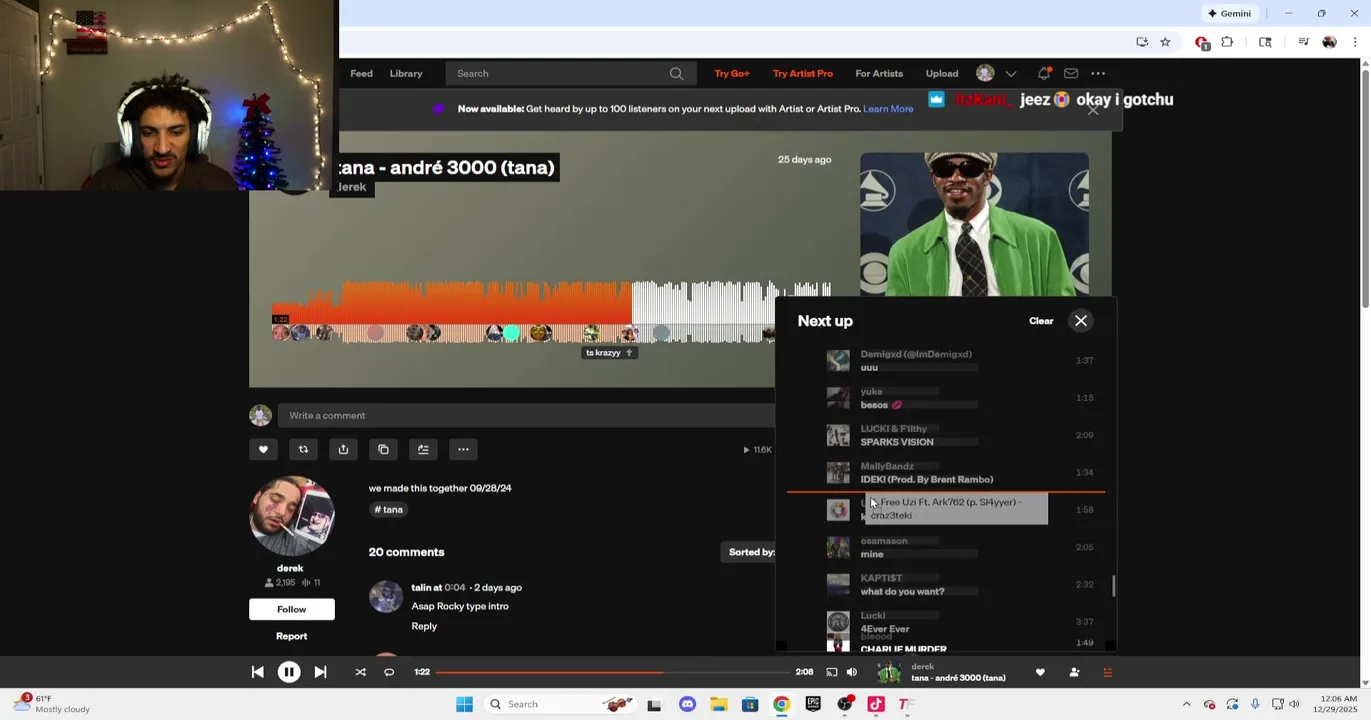Toggle shuffle in player bar
Image resolution: width=1371 pixels, height=720 pixels.
tap(360, 672)
